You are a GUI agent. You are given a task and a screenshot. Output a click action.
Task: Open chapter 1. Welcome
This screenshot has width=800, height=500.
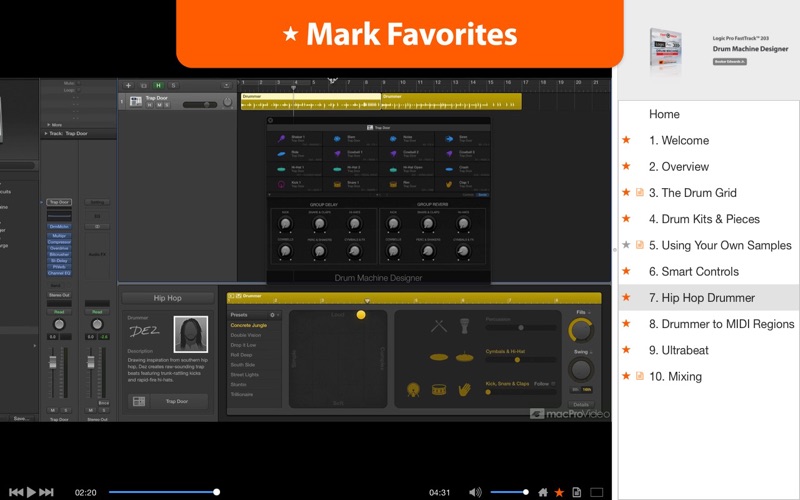pos(679,140)
